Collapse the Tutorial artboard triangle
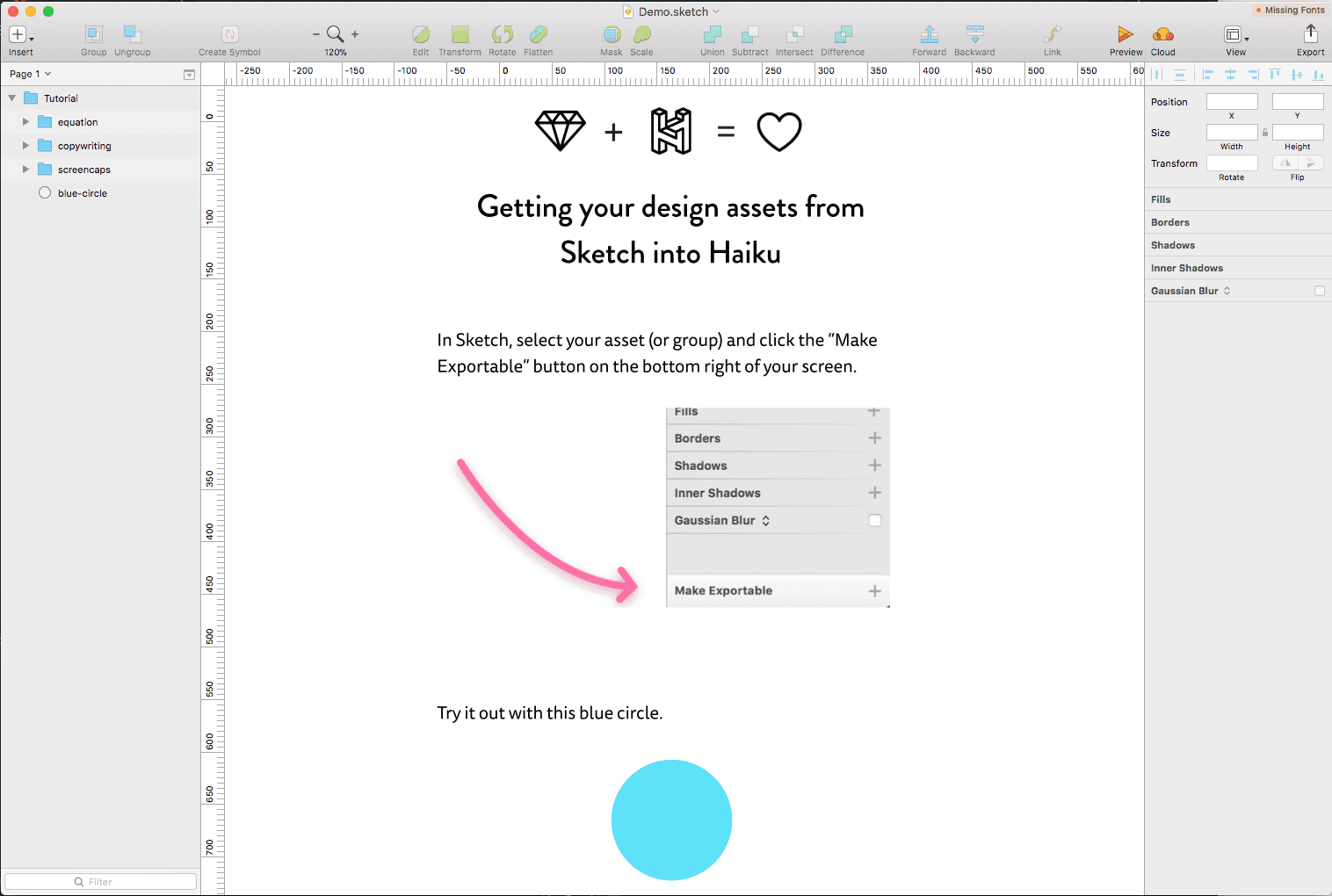Image resolution: width=1332 pixels, height=896 pixels. pos(12,98)
